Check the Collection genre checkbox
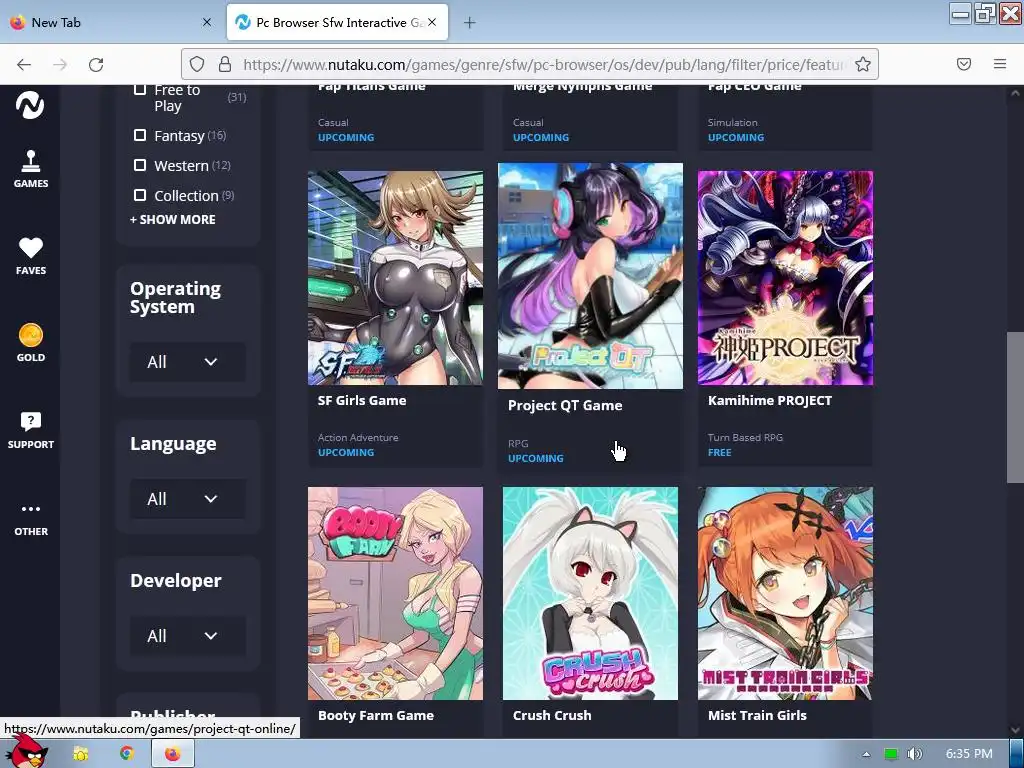The height and width of the screenshot is (768, 1024). (x=140, y=195)
